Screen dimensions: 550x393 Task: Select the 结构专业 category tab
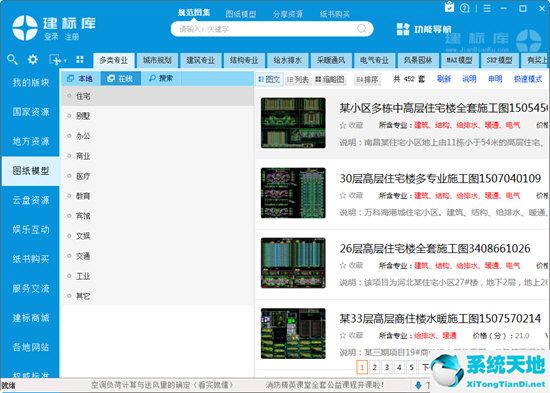click(244, 60)
